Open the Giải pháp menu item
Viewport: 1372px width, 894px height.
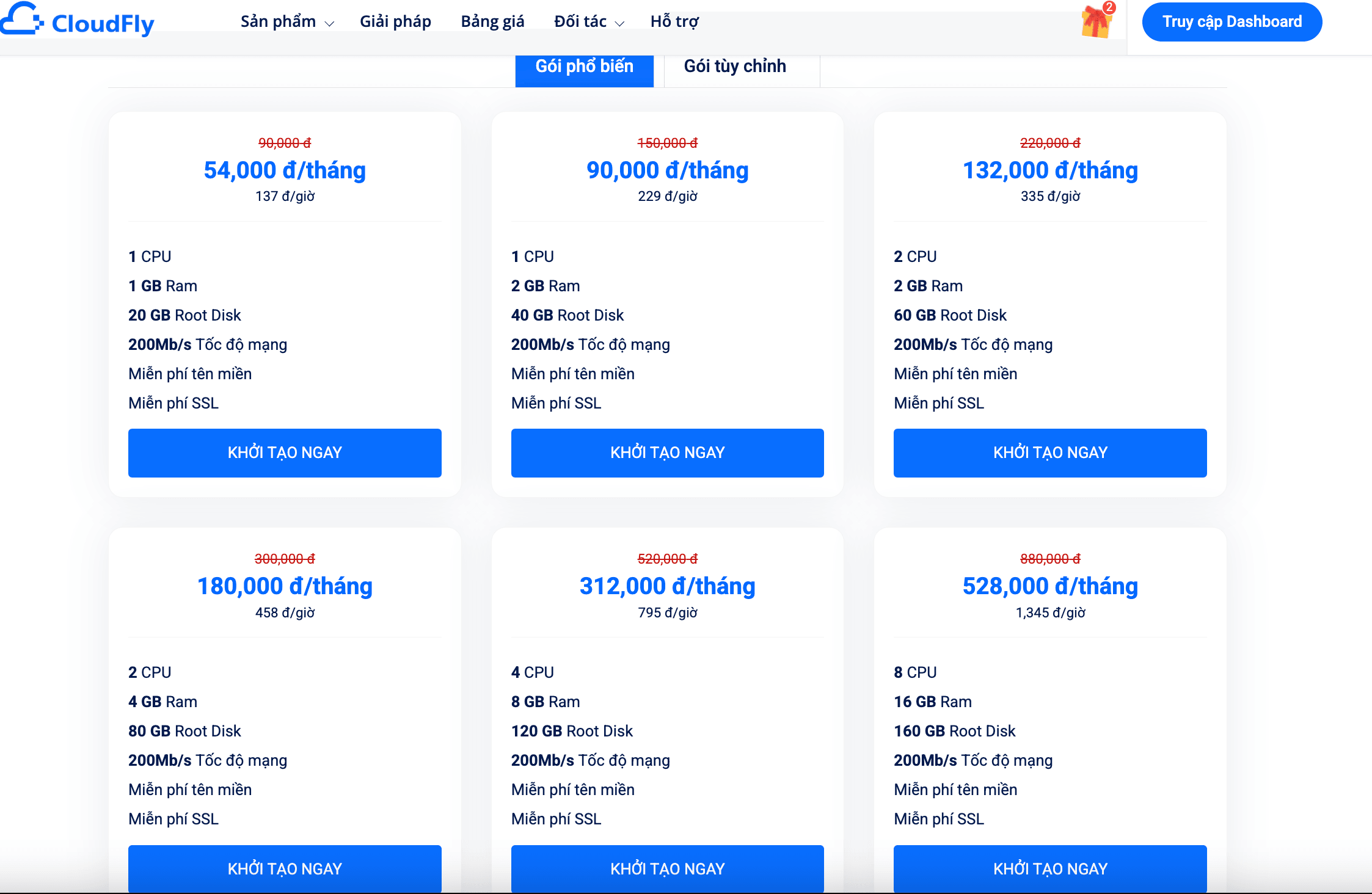coord(395,22)
